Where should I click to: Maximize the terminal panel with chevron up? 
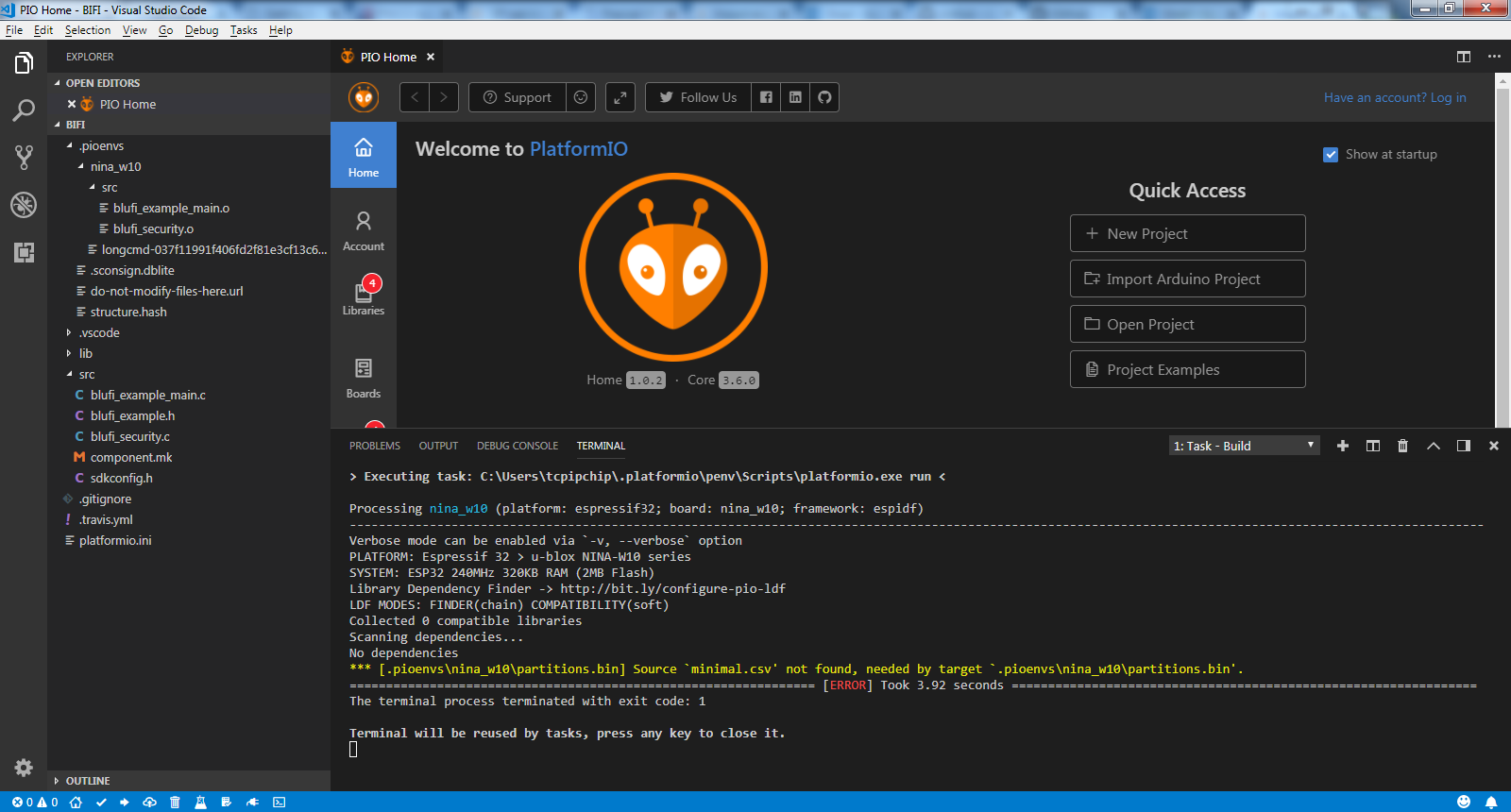click(1434, 446)
